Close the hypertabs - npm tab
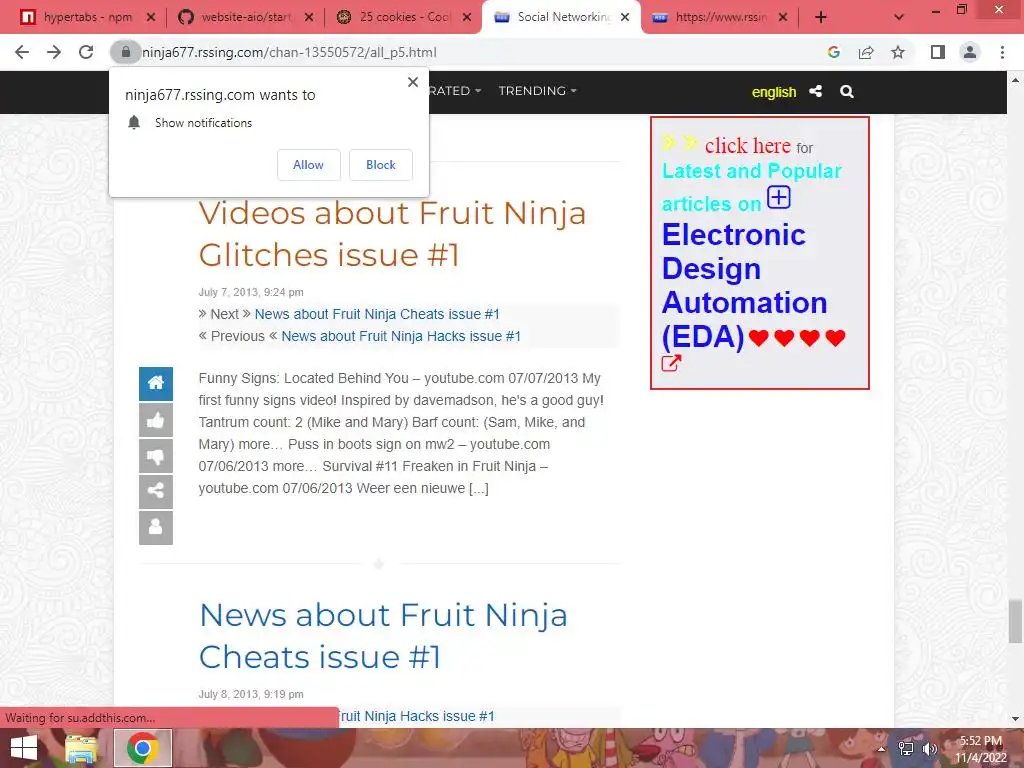The height and width of the screenshot is (768, 1024). tap(151, 18)
